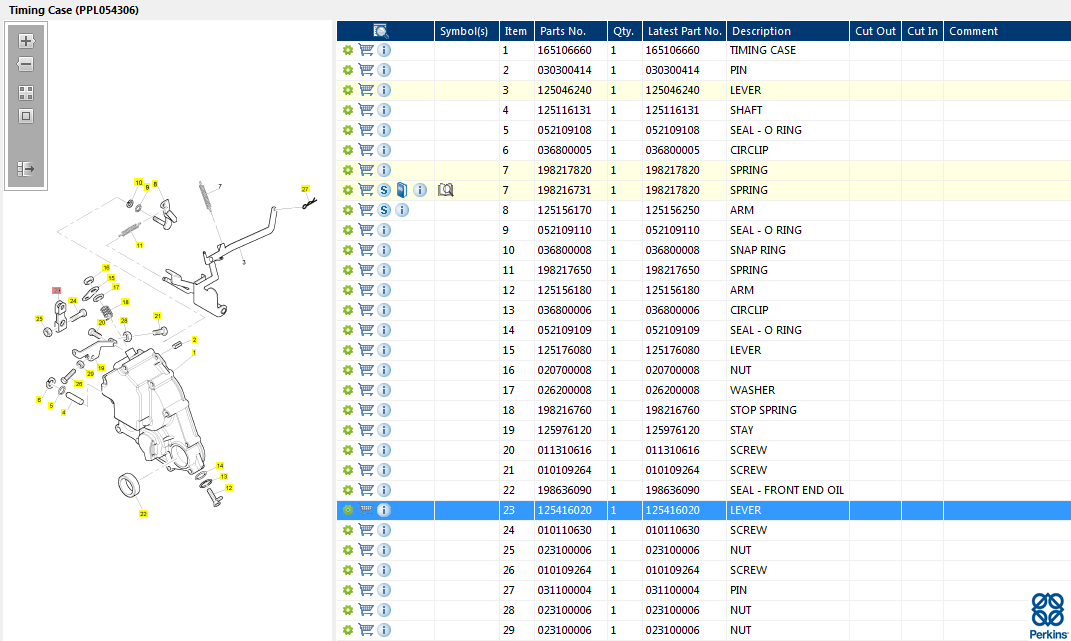The image size is (1071, 641).
Task: Zoom in on the parts diagram
Action: point(26,41)
